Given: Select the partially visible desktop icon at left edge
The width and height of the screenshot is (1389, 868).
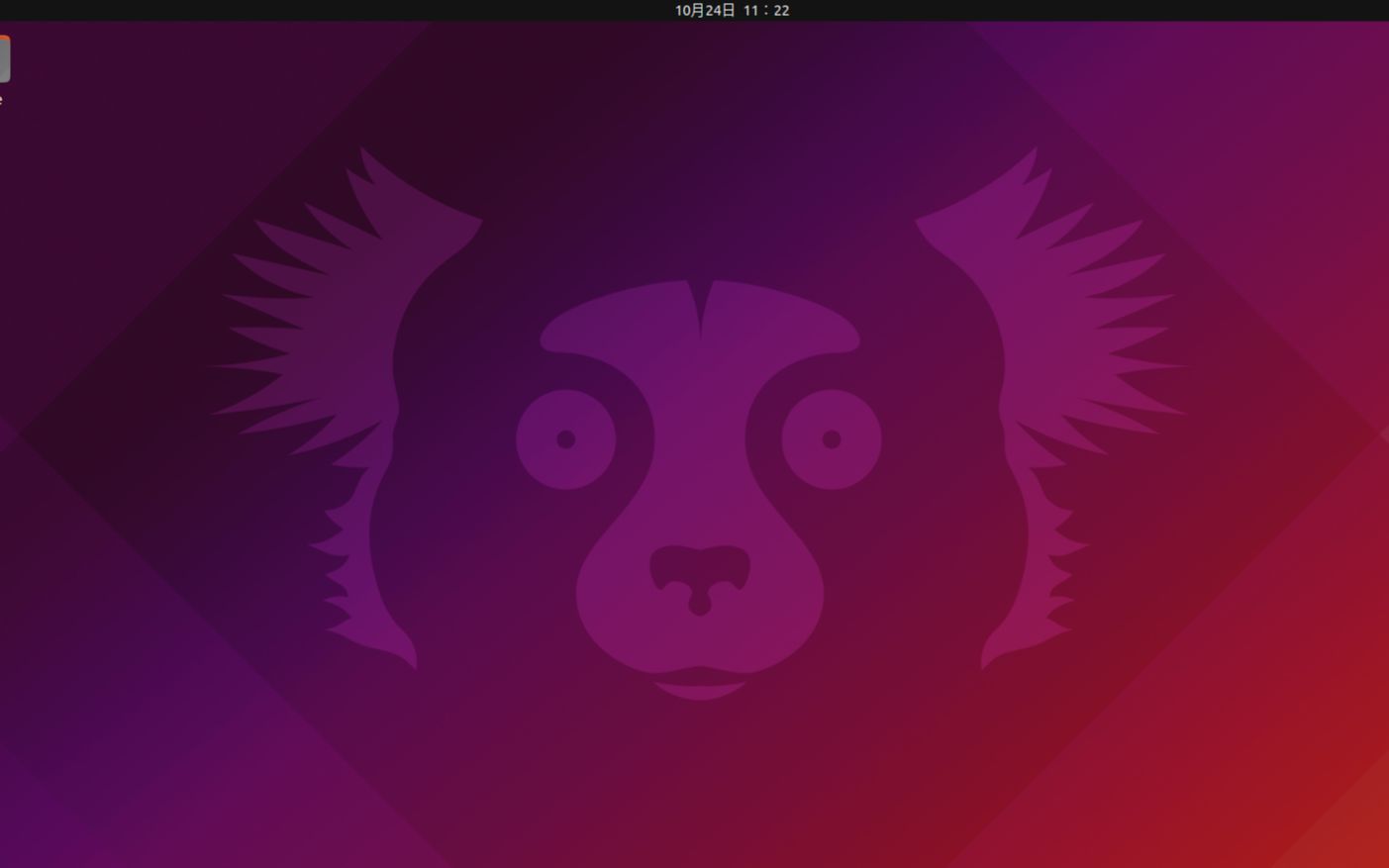Looking at the screenshot, I should [4, 59].
